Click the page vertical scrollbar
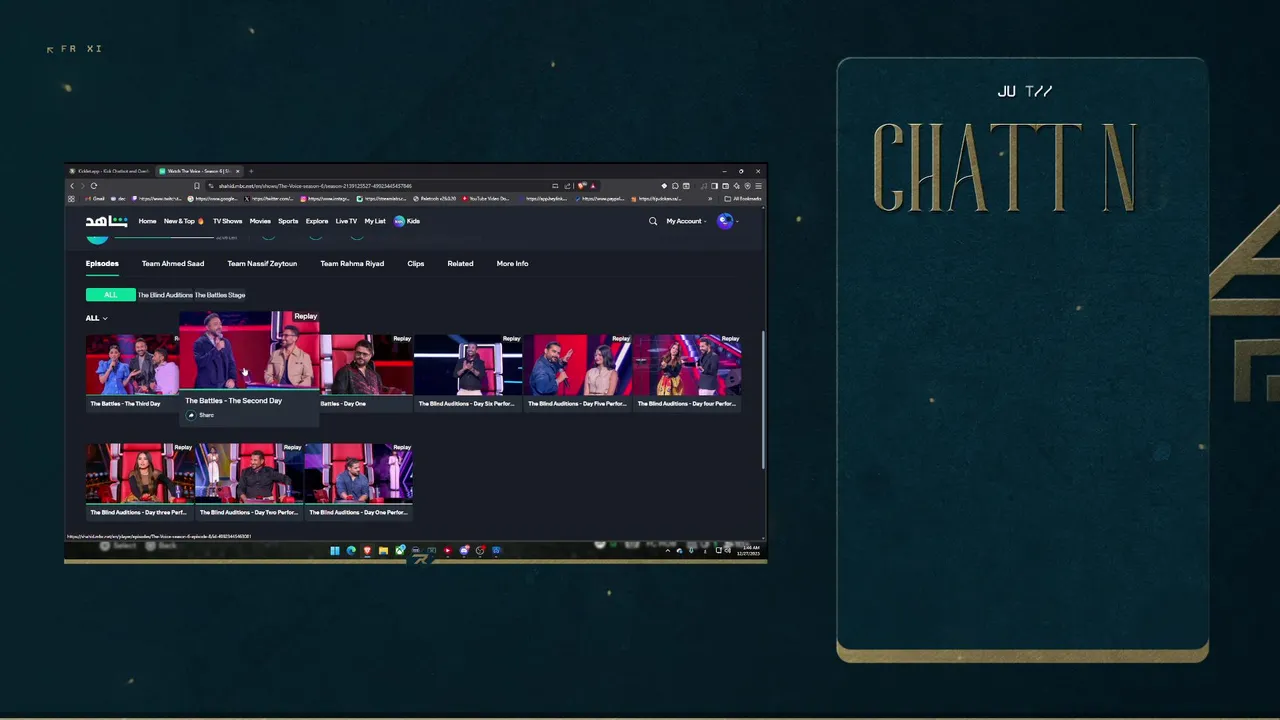The width and height of the screenshot is (1280, 720). 763,400
